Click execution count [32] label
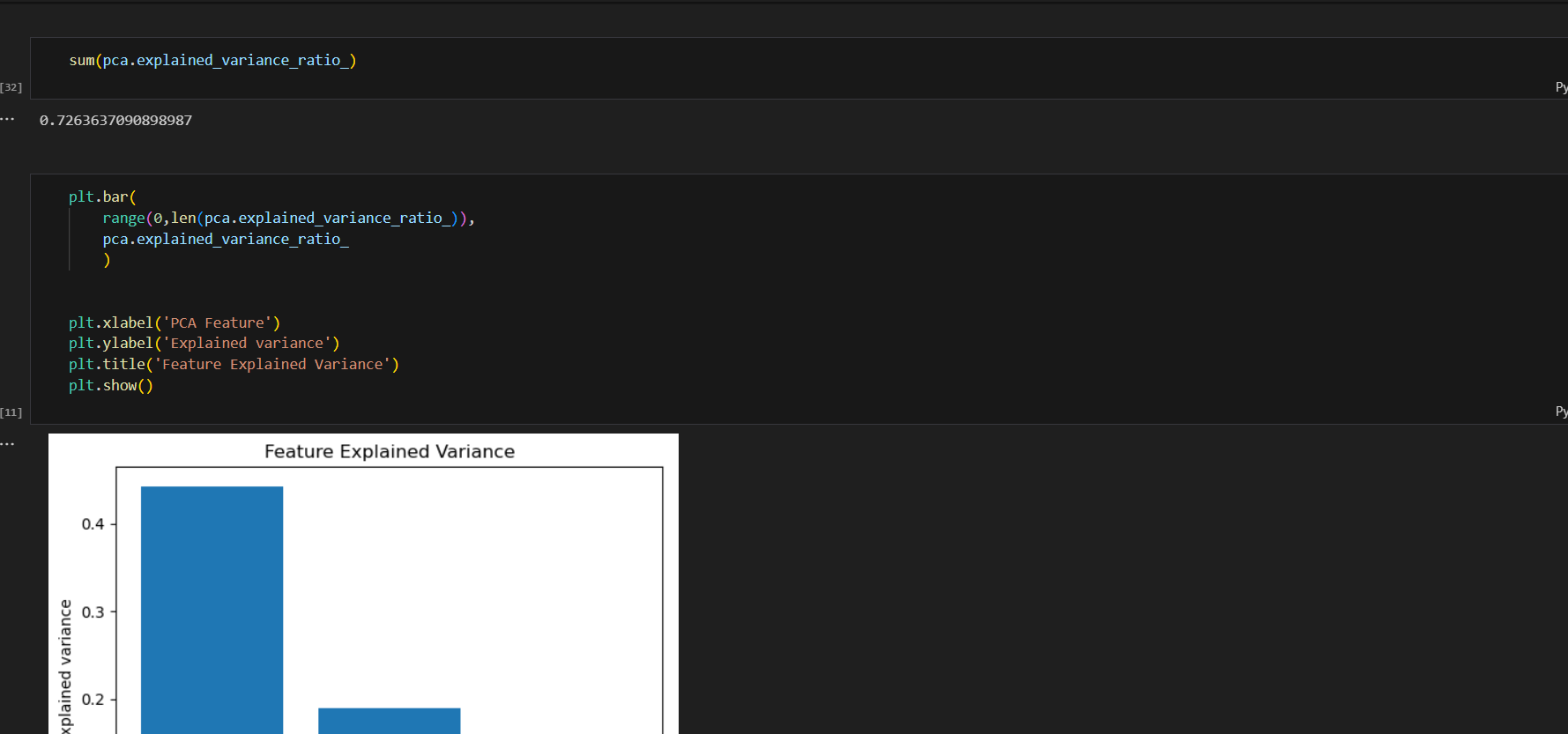Image resolution: width=1568 pixels, height=734 pixels. tap(11, 87)
